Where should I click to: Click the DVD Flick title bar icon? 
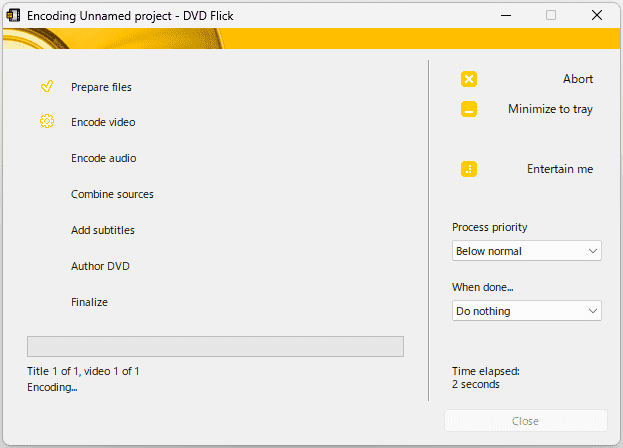[13, 15]
